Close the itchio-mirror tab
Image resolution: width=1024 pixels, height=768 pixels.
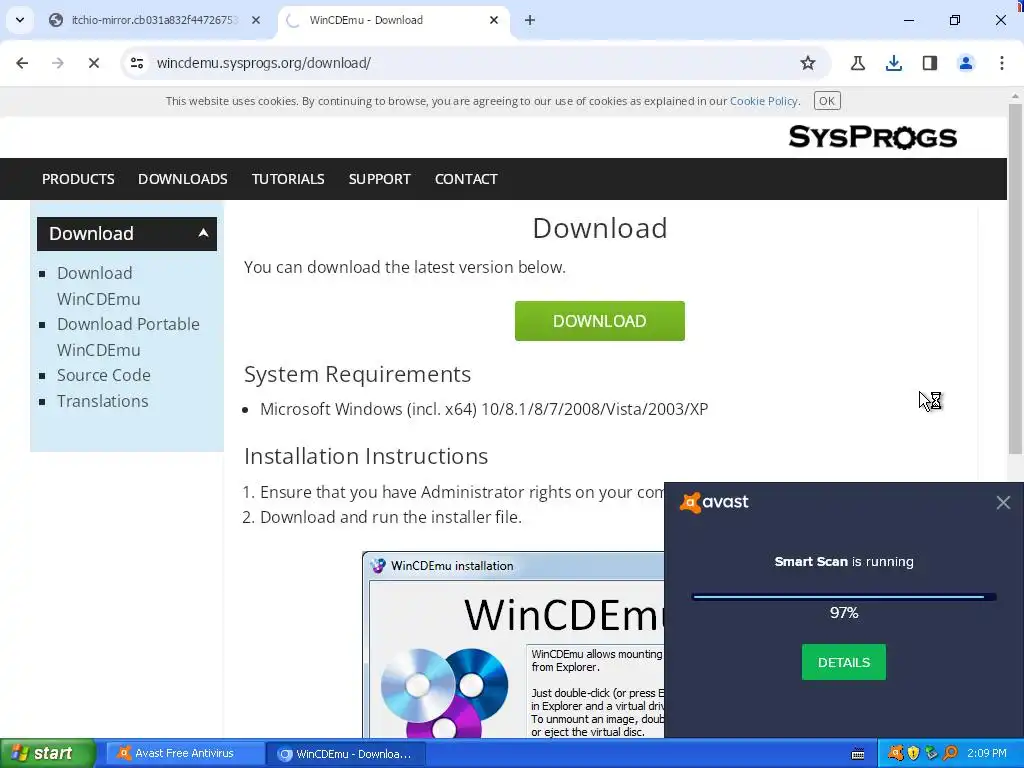click(x=256, y=20)
